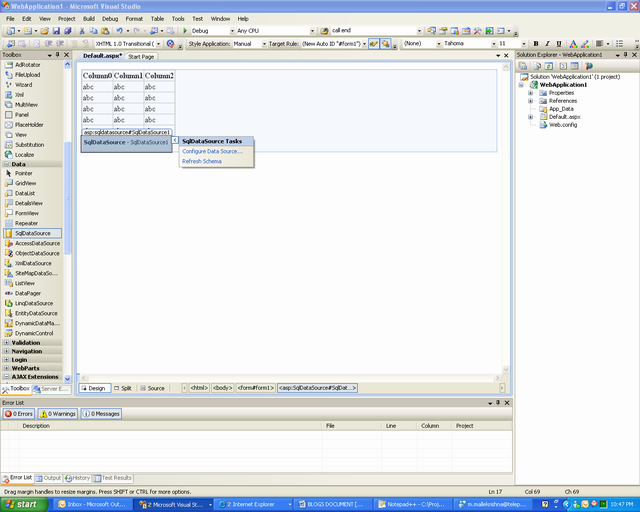Image resolution: width=640 pixels, height=512 pixels.
Task: Open Toolbox using the hammer-wrench icon
Action: [478, 31]
